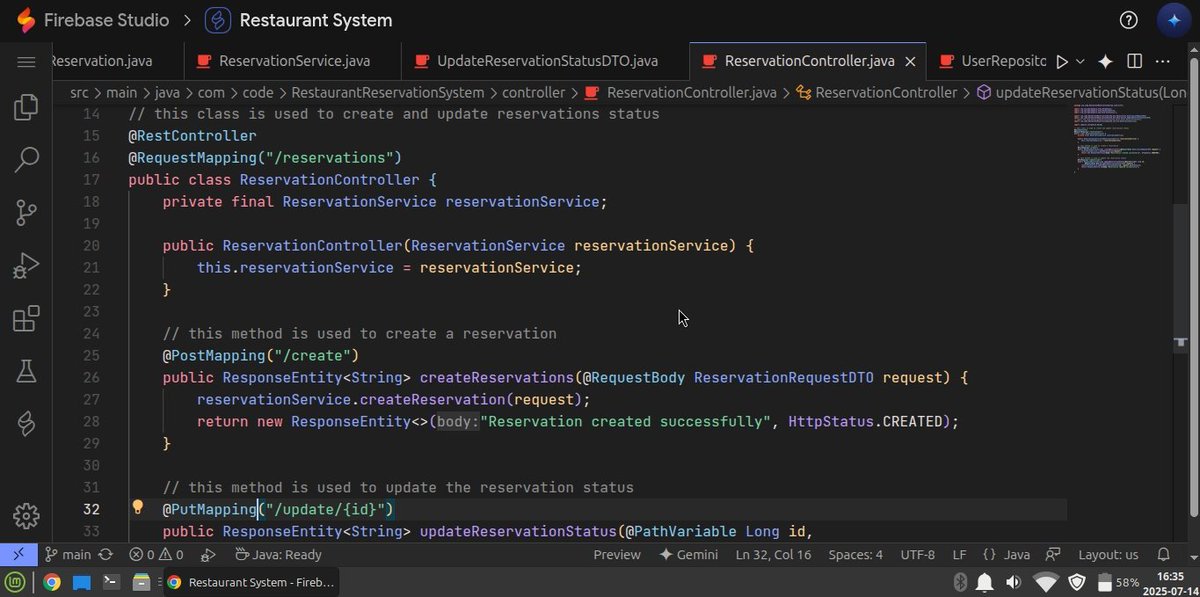The height and width of the screenshot is (597, 1200).
Task: Show errors and warnings count
Action: pos(156,554)
